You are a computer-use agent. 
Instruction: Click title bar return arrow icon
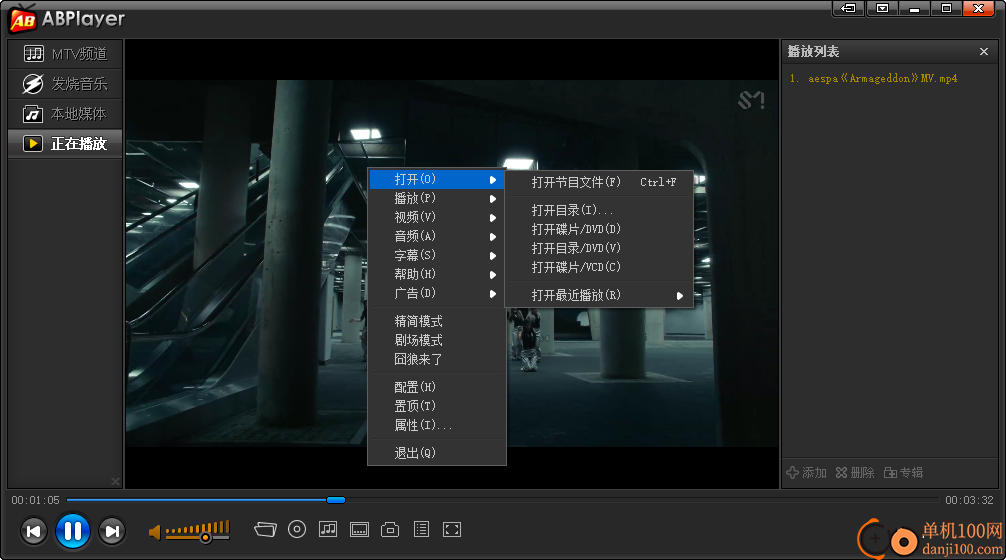(848, 8)
